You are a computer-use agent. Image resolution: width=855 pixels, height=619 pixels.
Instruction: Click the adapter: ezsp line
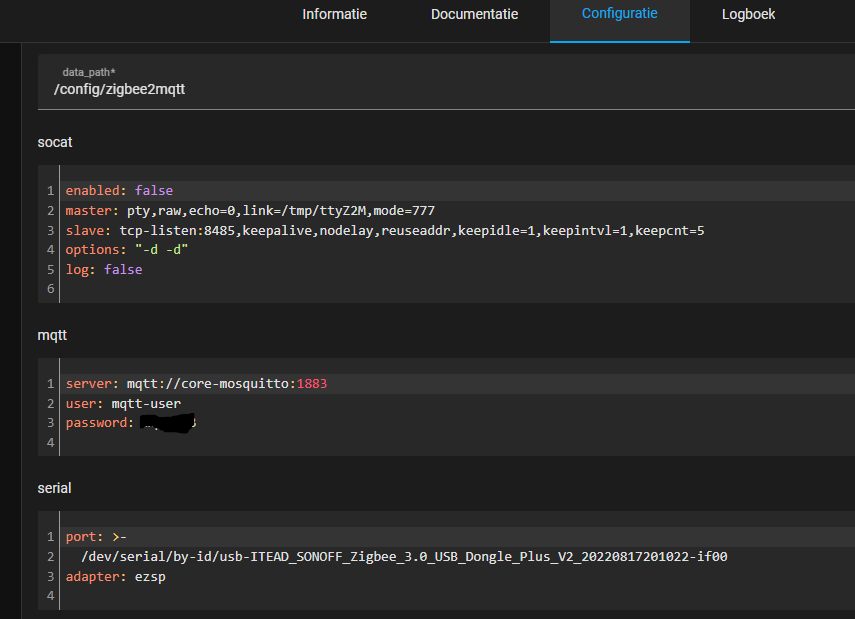[x=115, y=576]
